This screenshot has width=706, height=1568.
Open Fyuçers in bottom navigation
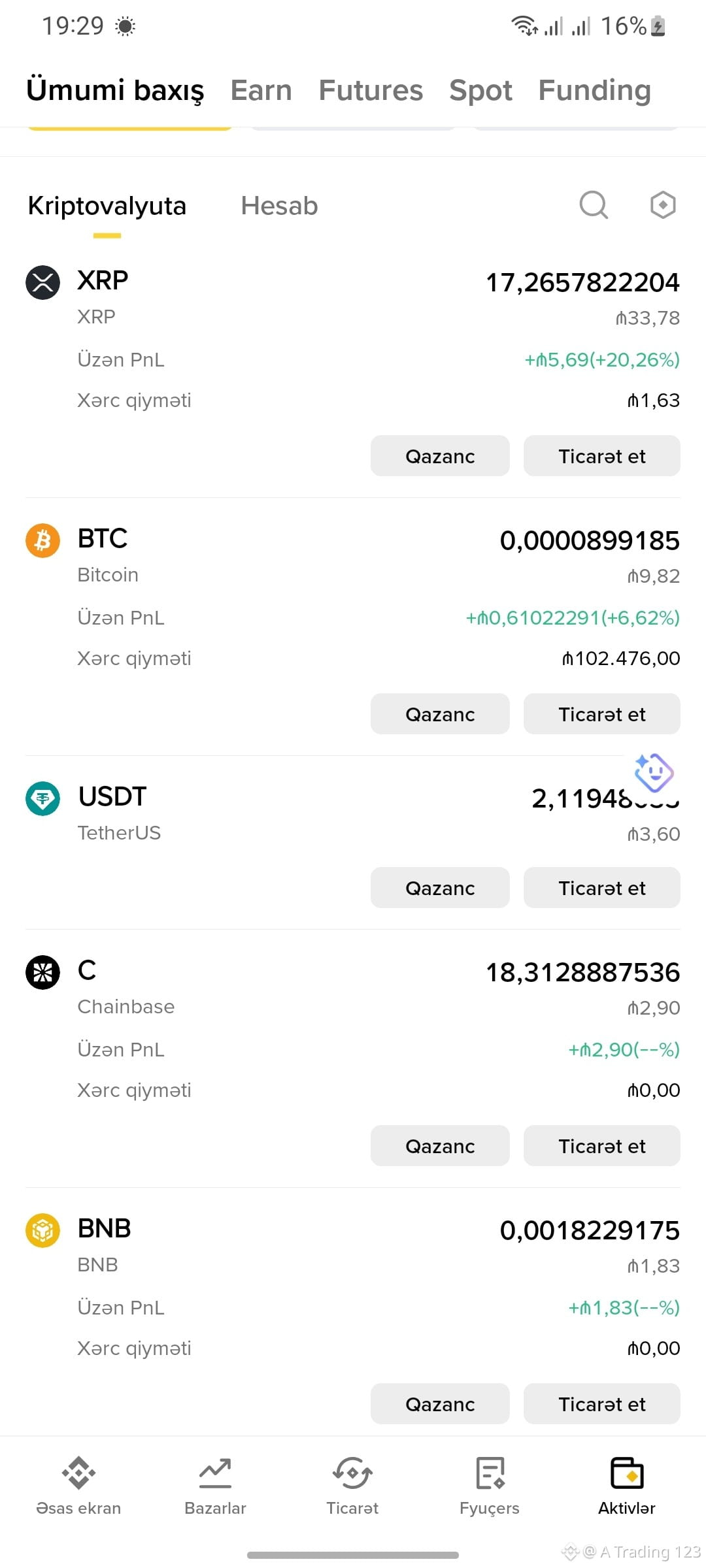coord(490,1486)
